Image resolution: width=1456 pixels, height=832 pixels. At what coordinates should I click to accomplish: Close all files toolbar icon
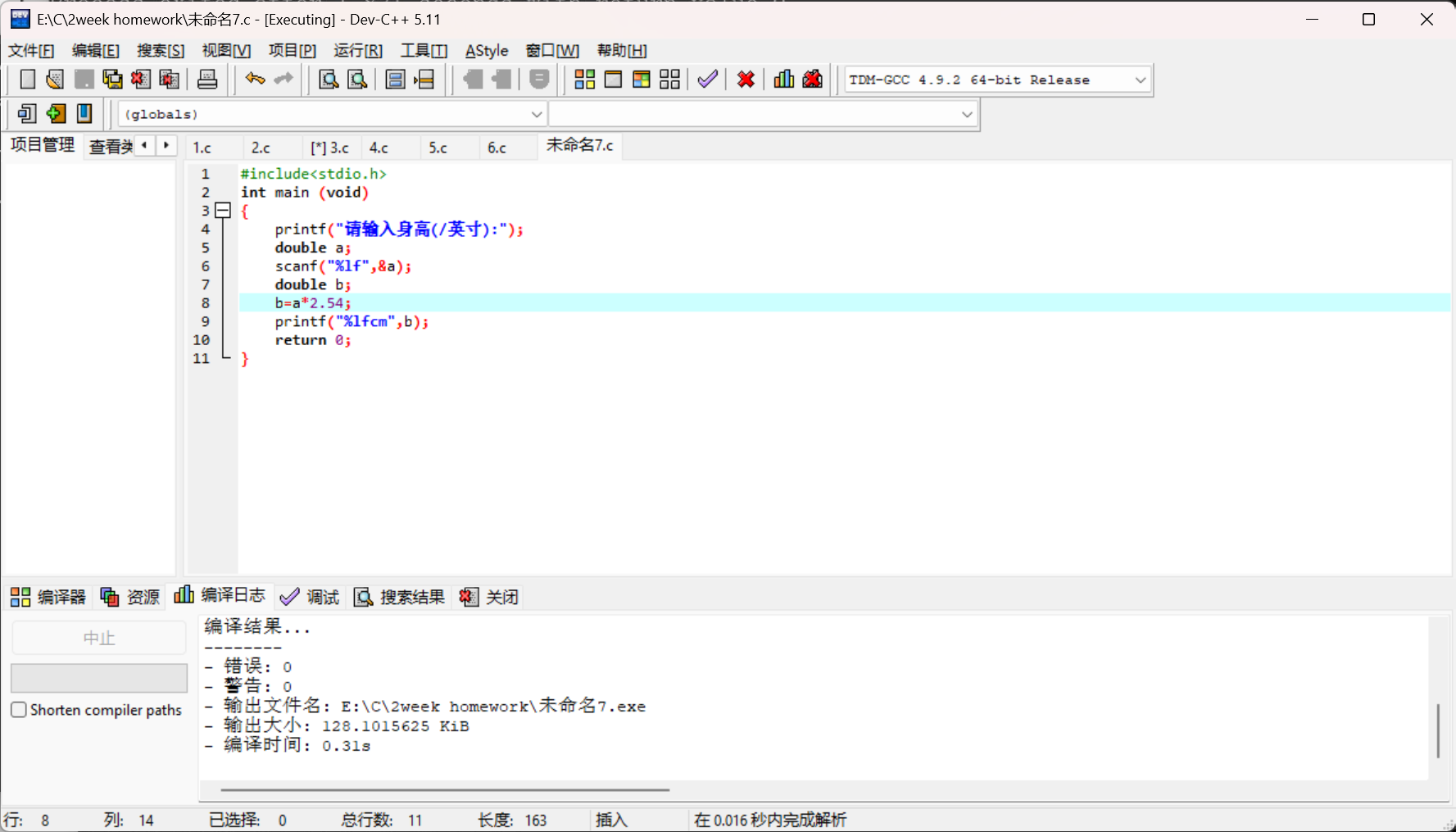coord(170,80)
